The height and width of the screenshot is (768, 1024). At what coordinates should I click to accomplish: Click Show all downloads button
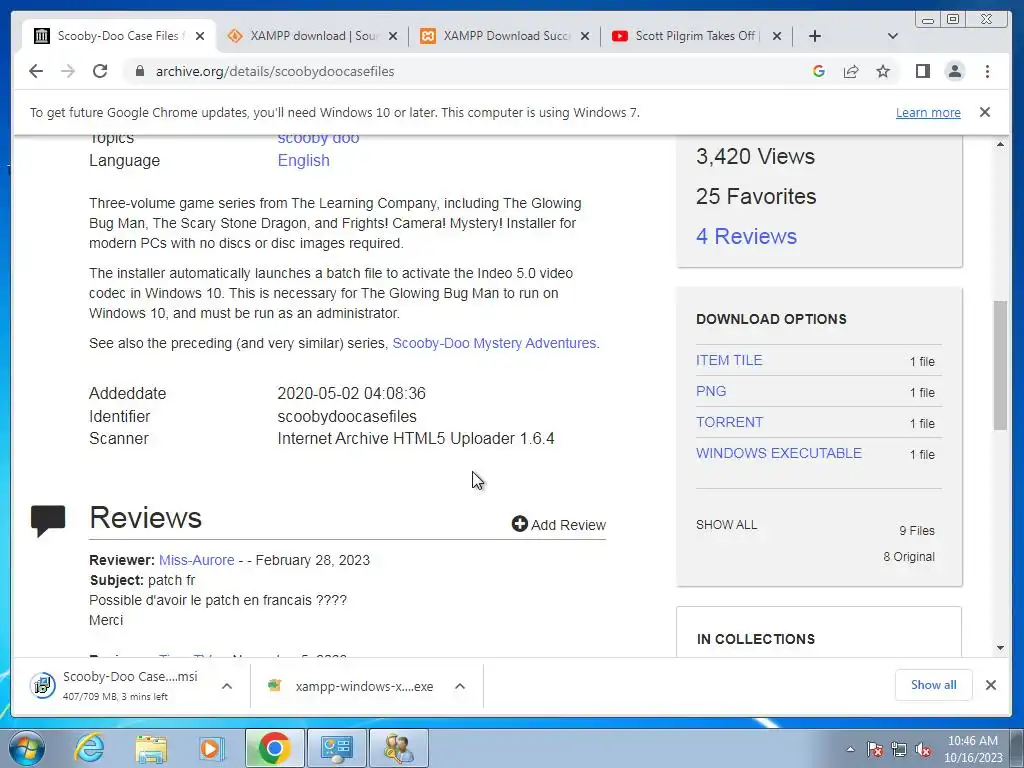933,685
